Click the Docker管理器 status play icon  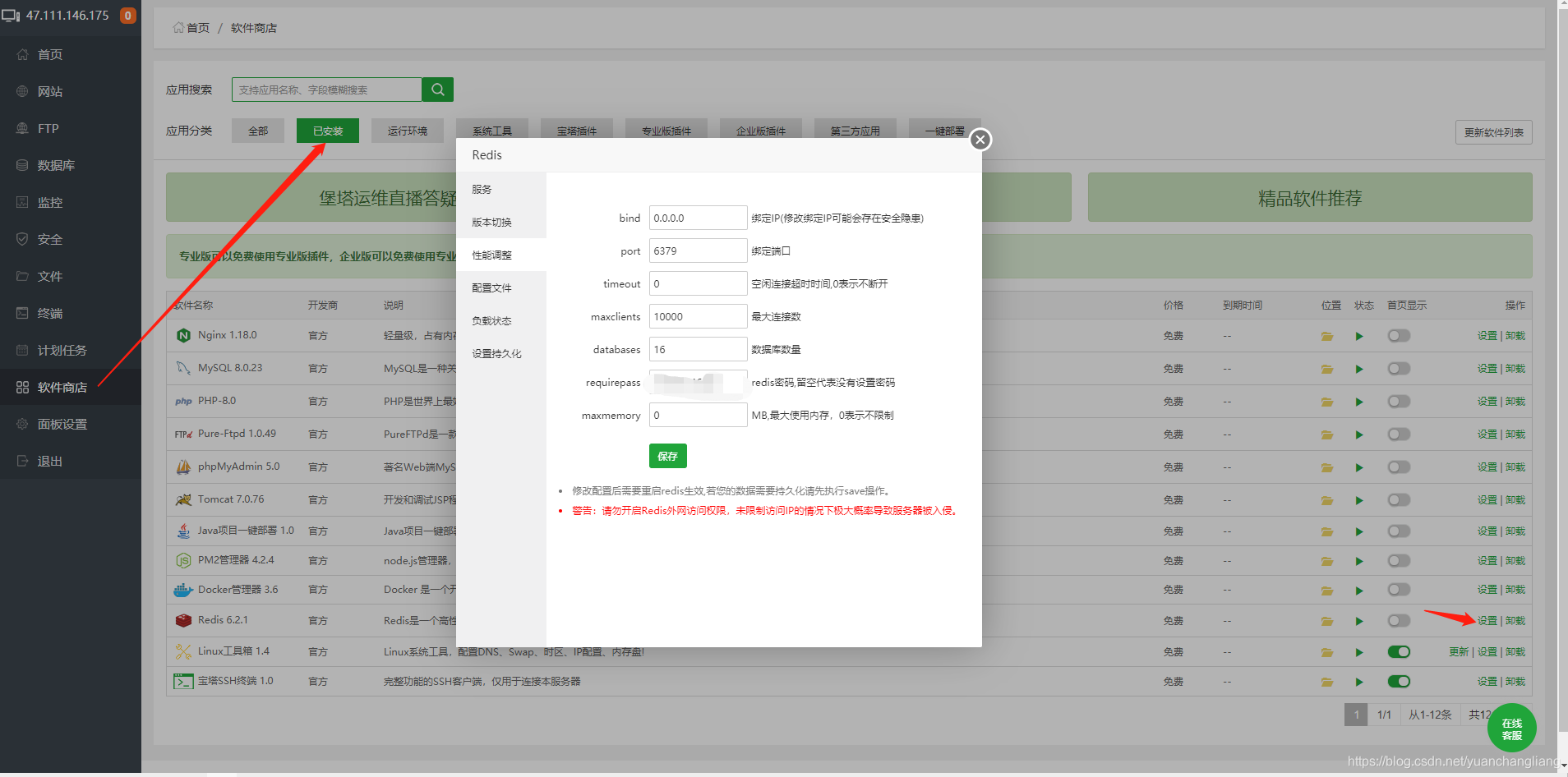coord(1359,591)
